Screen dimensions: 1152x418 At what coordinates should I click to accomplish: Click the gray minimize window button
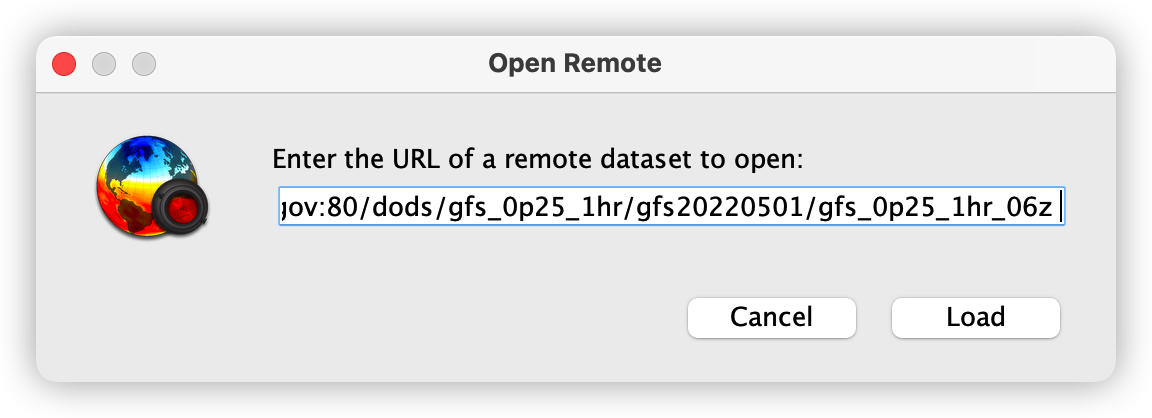(x=104, y=64)
